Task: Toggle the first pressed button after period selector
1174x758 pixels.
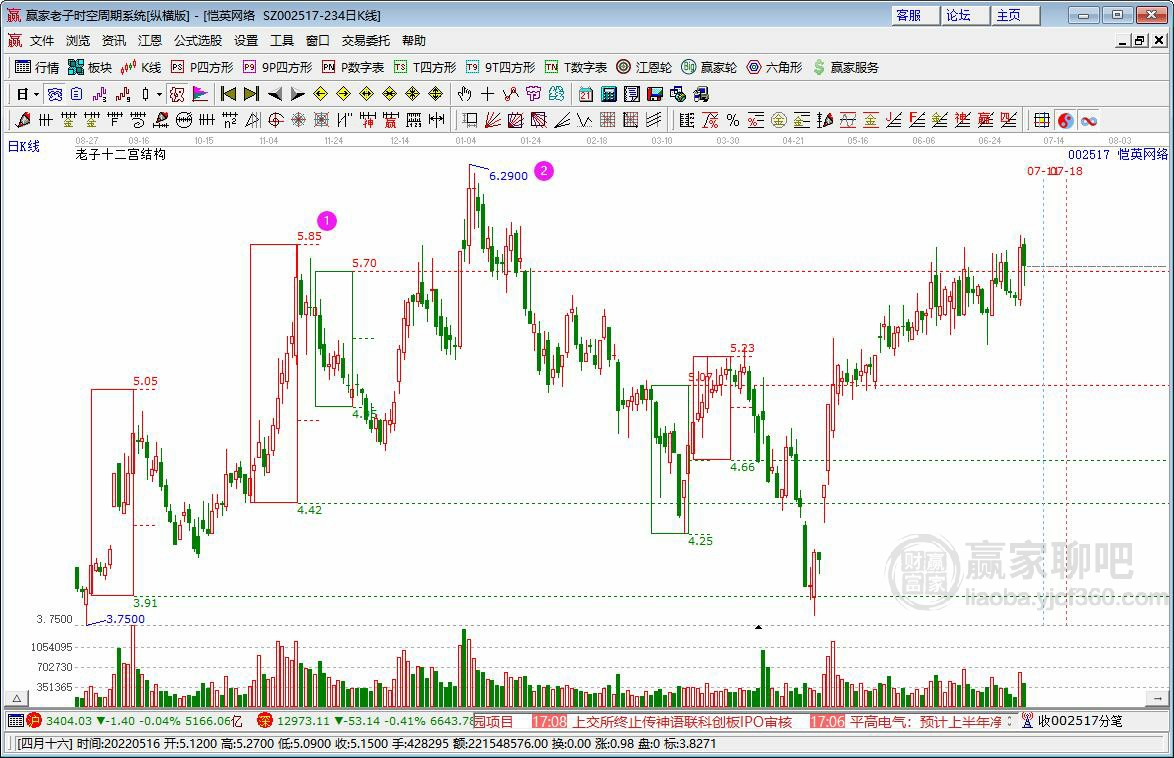Action: tap(55, 94)
